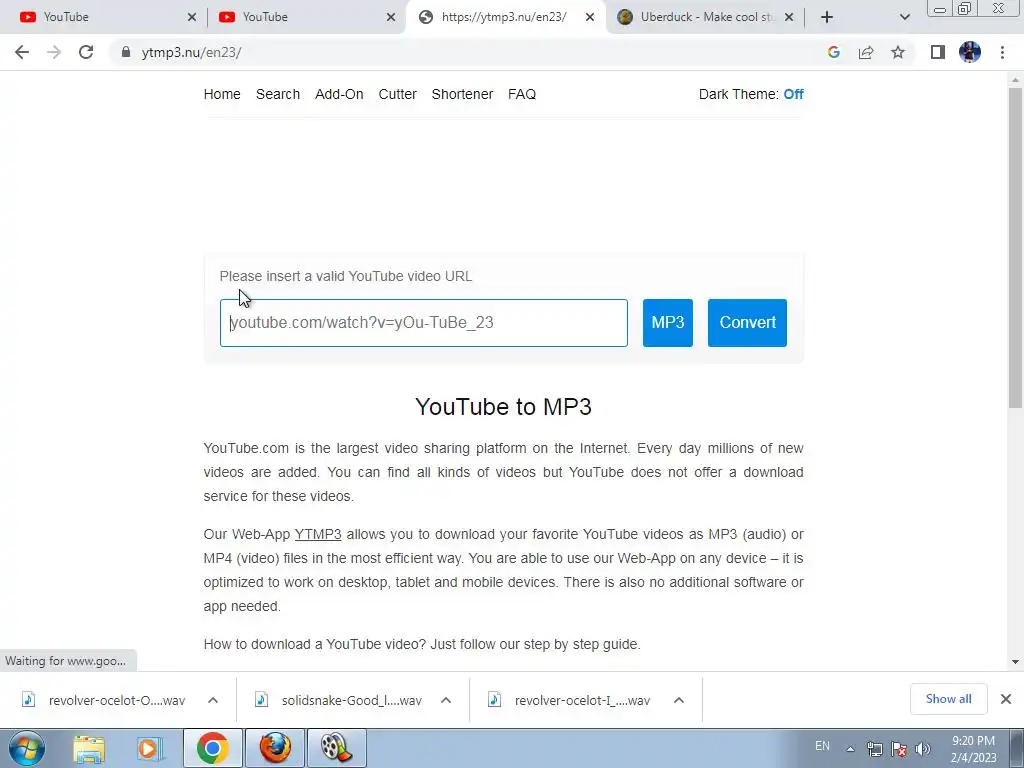Close the downloads bar
The width and height of the screenshot is (1024, 768).
(x=1006, y=699)
